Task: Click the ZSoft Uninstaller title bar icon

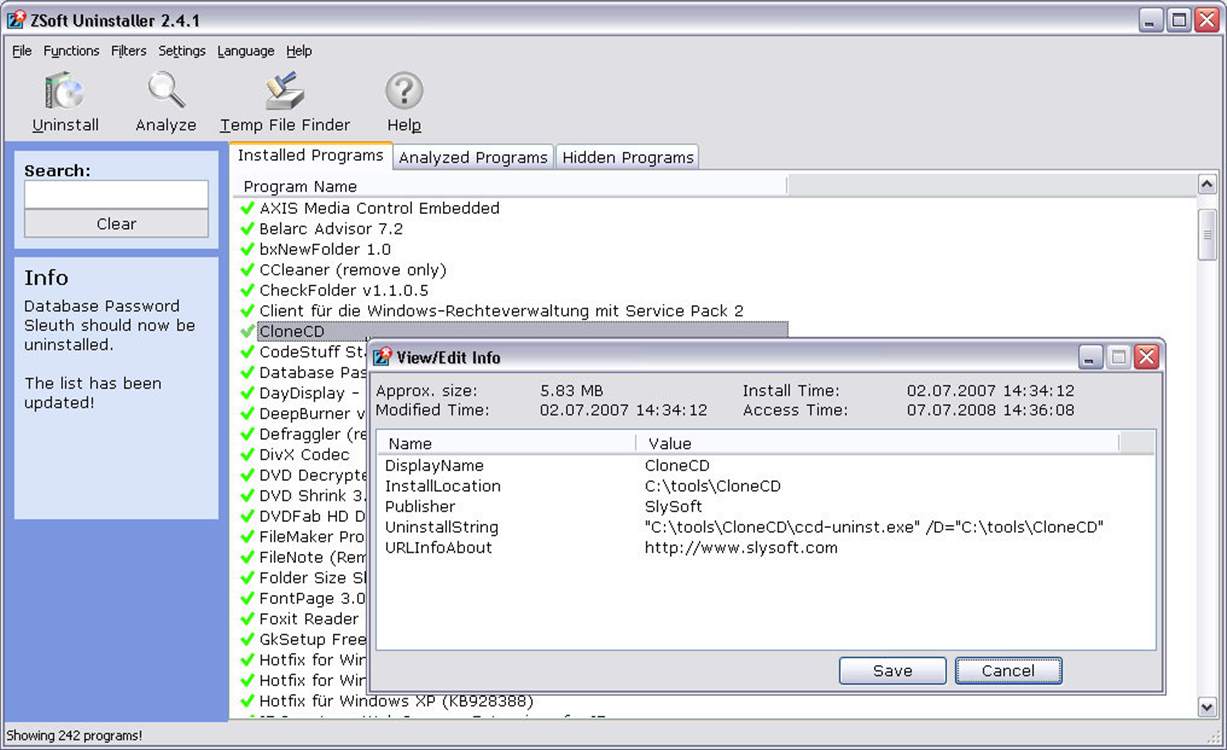Action: [x=16, y=19]
